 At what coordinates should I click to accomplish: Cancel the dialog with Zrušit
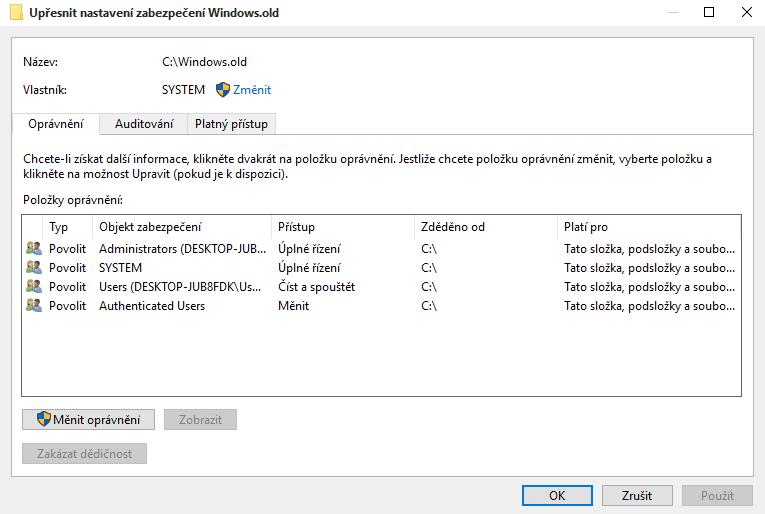pyautogui.click(x=637, y=495)
